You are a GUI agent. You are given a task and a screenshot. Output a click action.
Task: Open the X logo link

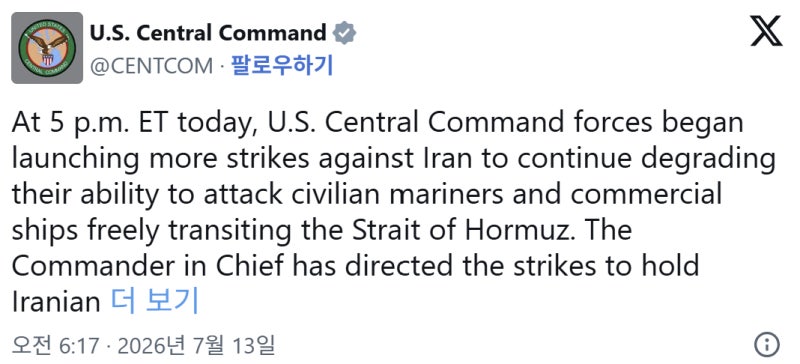click(x=766, y=31)
